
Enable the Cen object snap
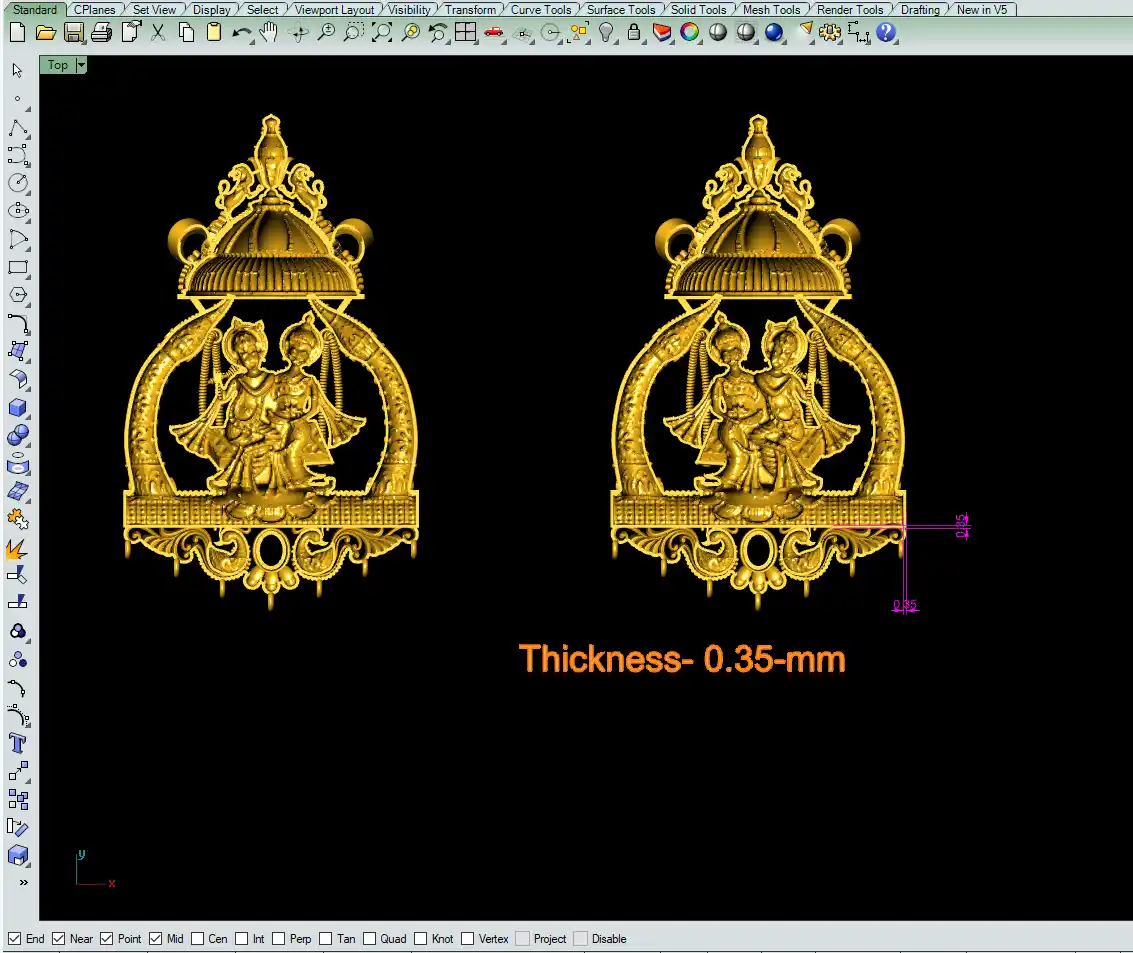[x=198, y=939]
